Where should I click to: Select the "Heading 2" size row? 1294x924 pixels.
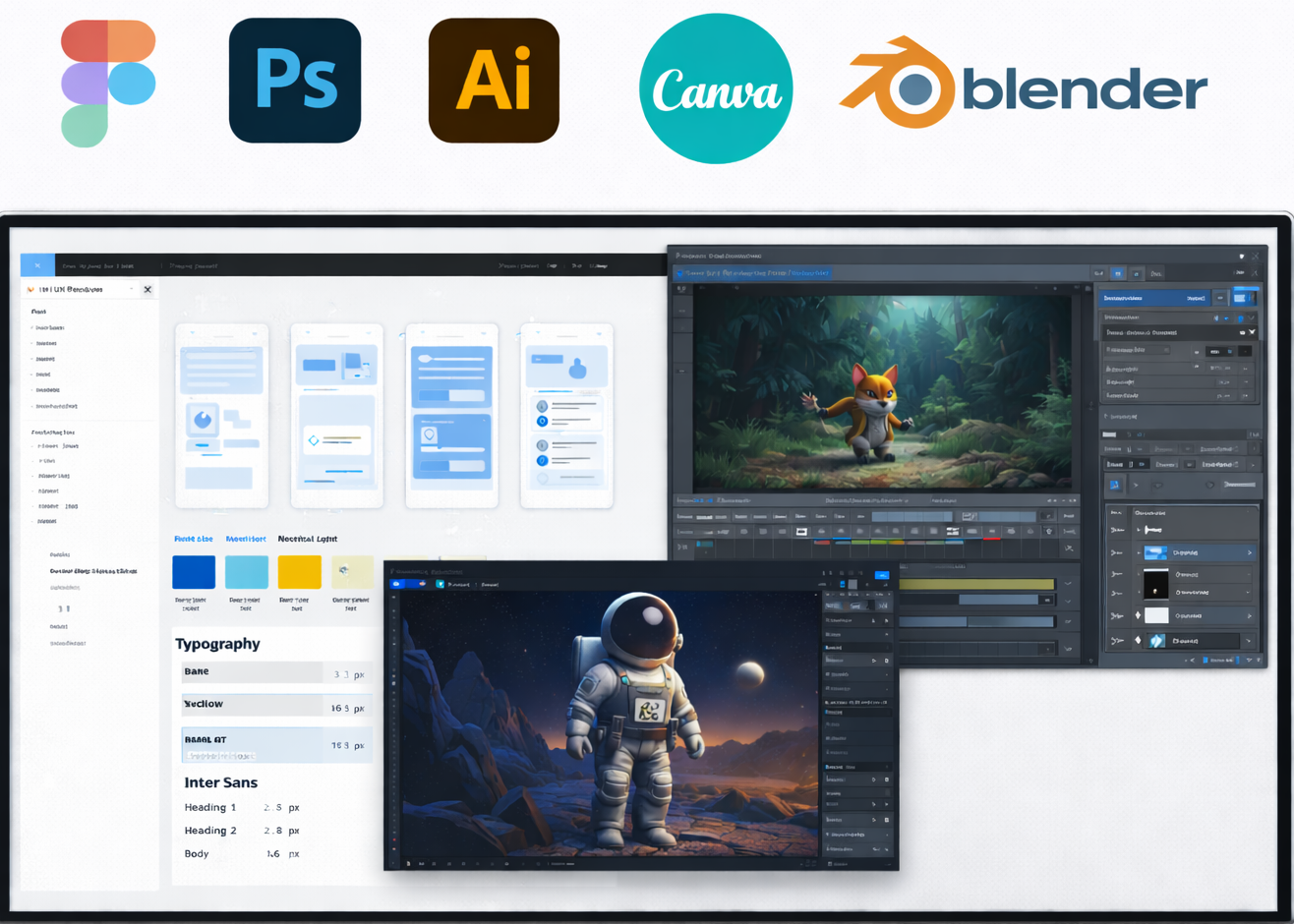tap(243, 831)
